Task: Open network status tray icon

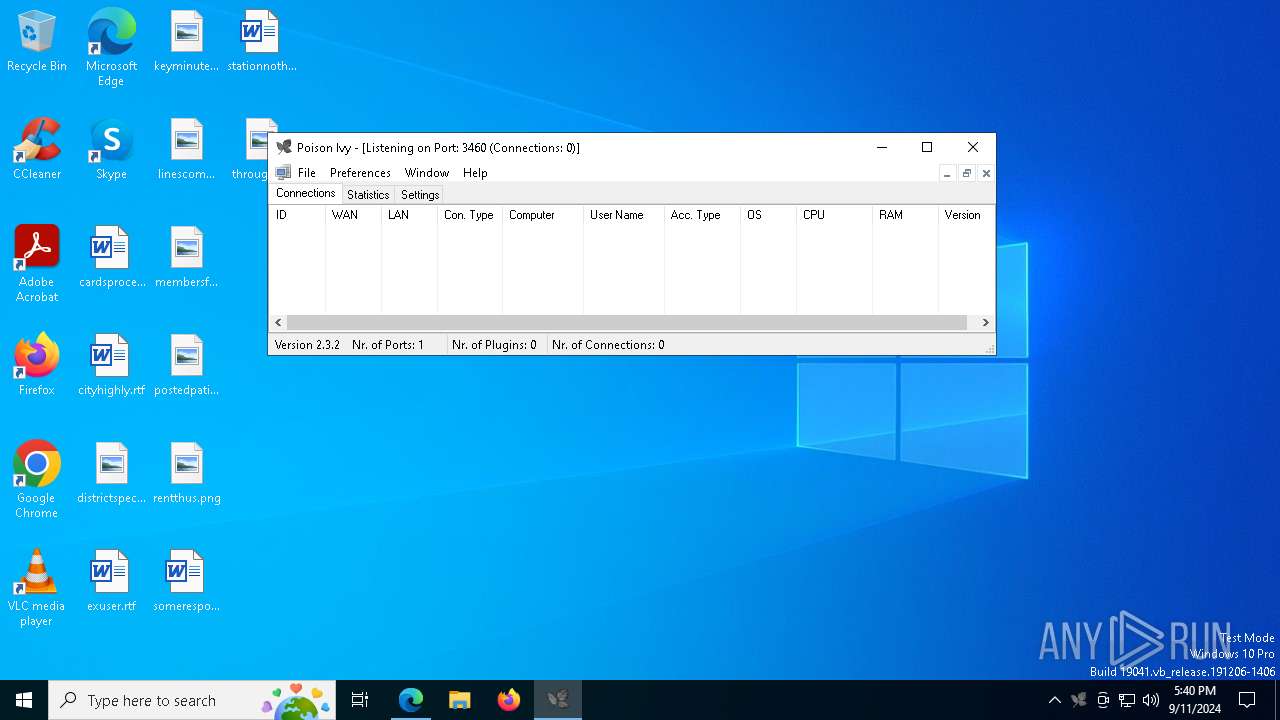Action: (1127, 700)
